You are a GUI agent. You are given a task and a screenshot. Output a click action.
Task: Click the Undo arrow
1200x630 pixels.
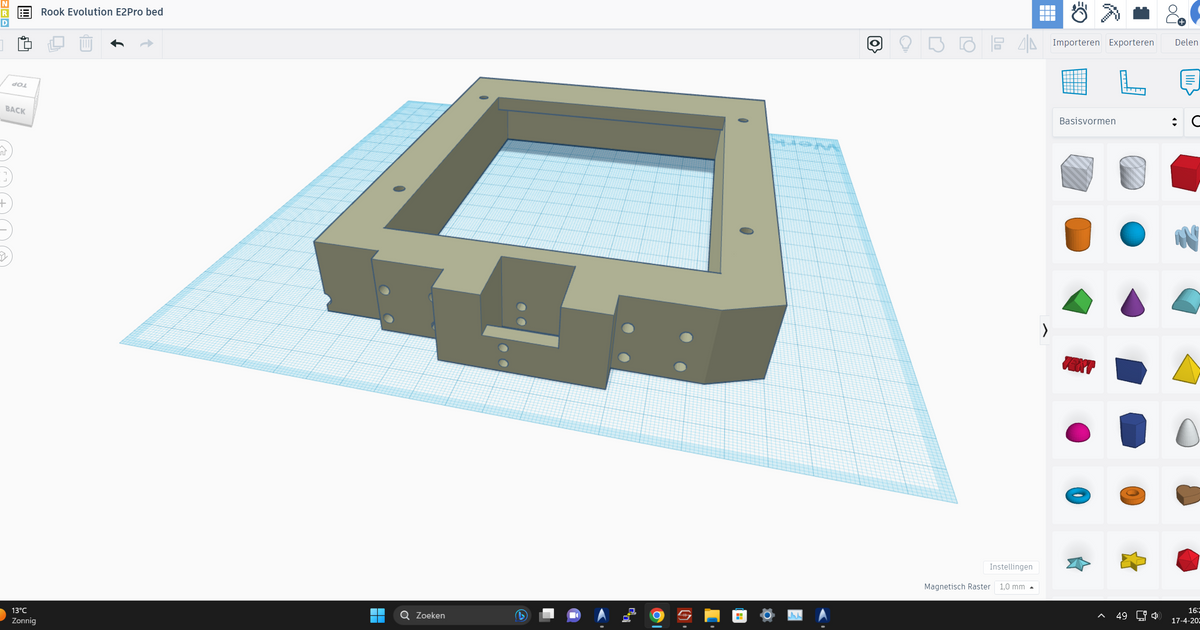tap(116, 43)
